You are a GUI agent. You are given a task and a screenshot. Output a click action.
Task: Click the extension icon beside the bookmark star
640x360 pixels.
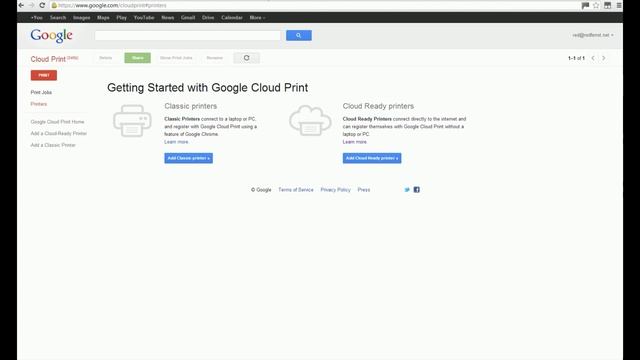[607, 5]
